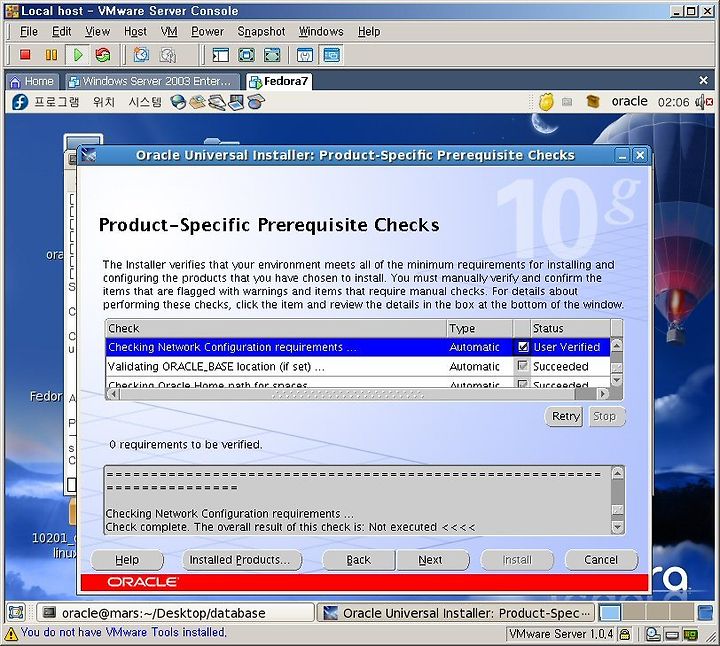Open the Help menu in the menu bar
Image resolution: width=720 pixels, height=646 pixels.
point(369,31)
